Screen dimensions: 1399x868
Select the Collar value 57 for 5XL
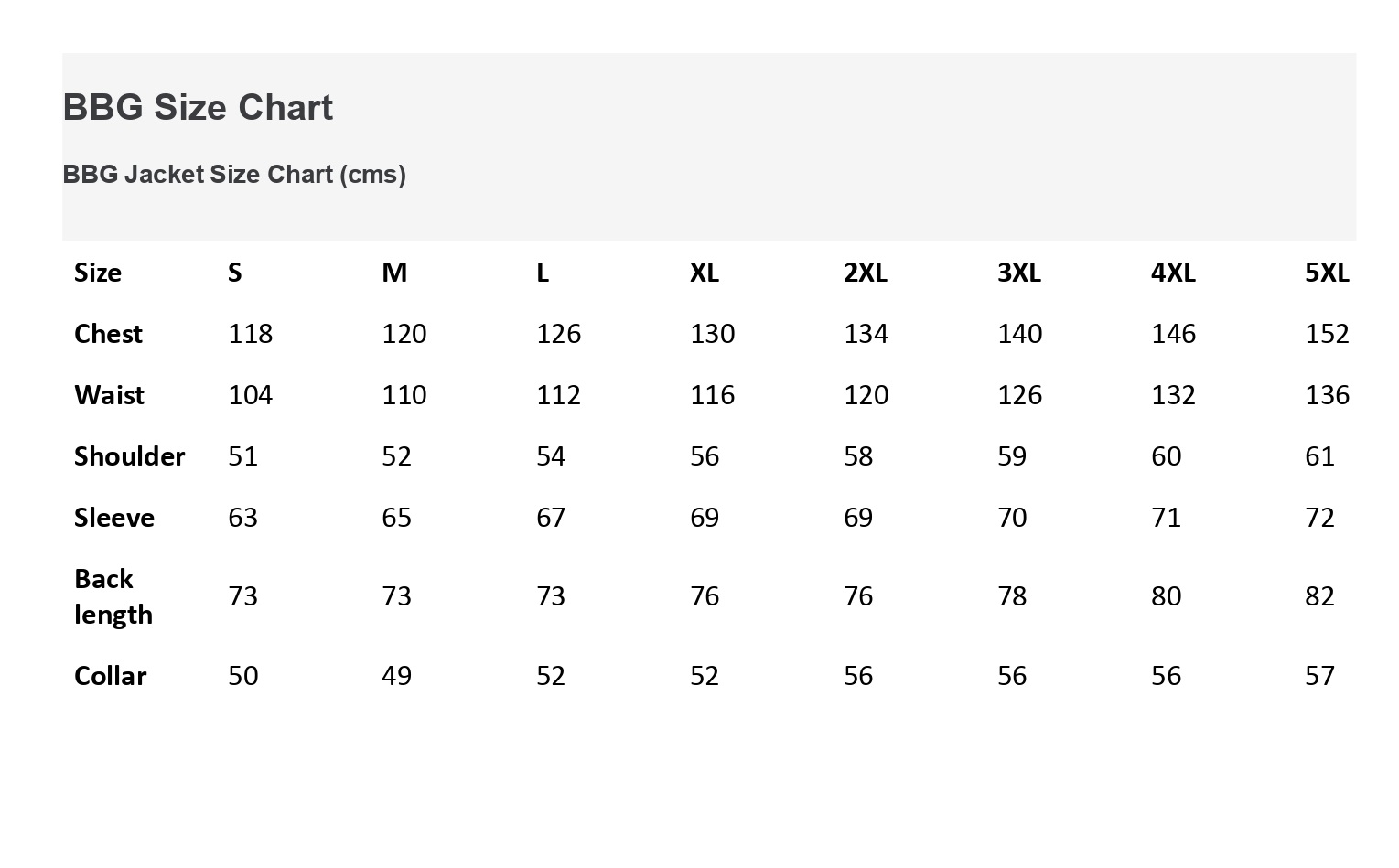click(x=1320, y=676)
